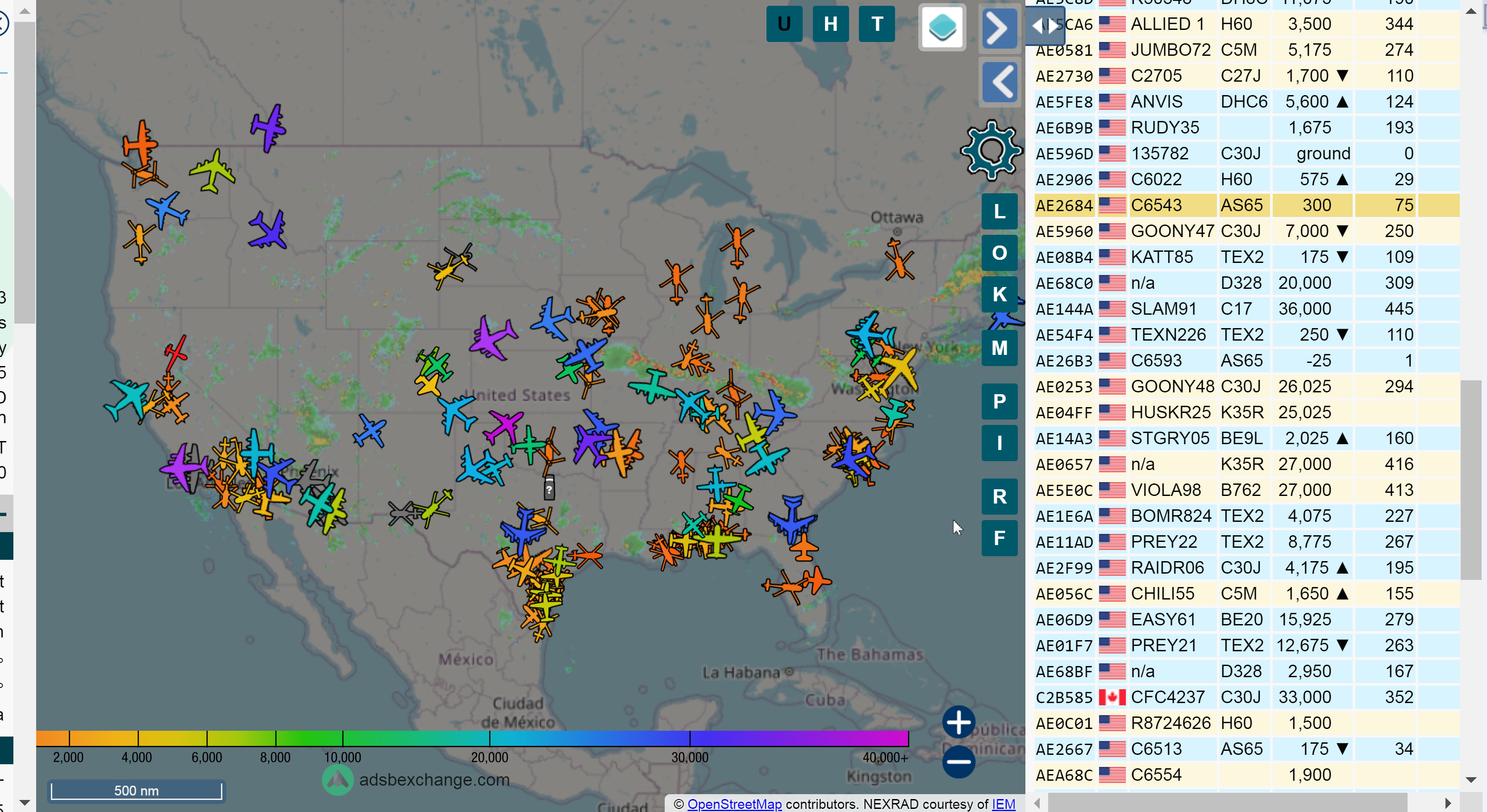Toggle the I button on map
This screenshot has height=812, width=1487.
point(999,443)
